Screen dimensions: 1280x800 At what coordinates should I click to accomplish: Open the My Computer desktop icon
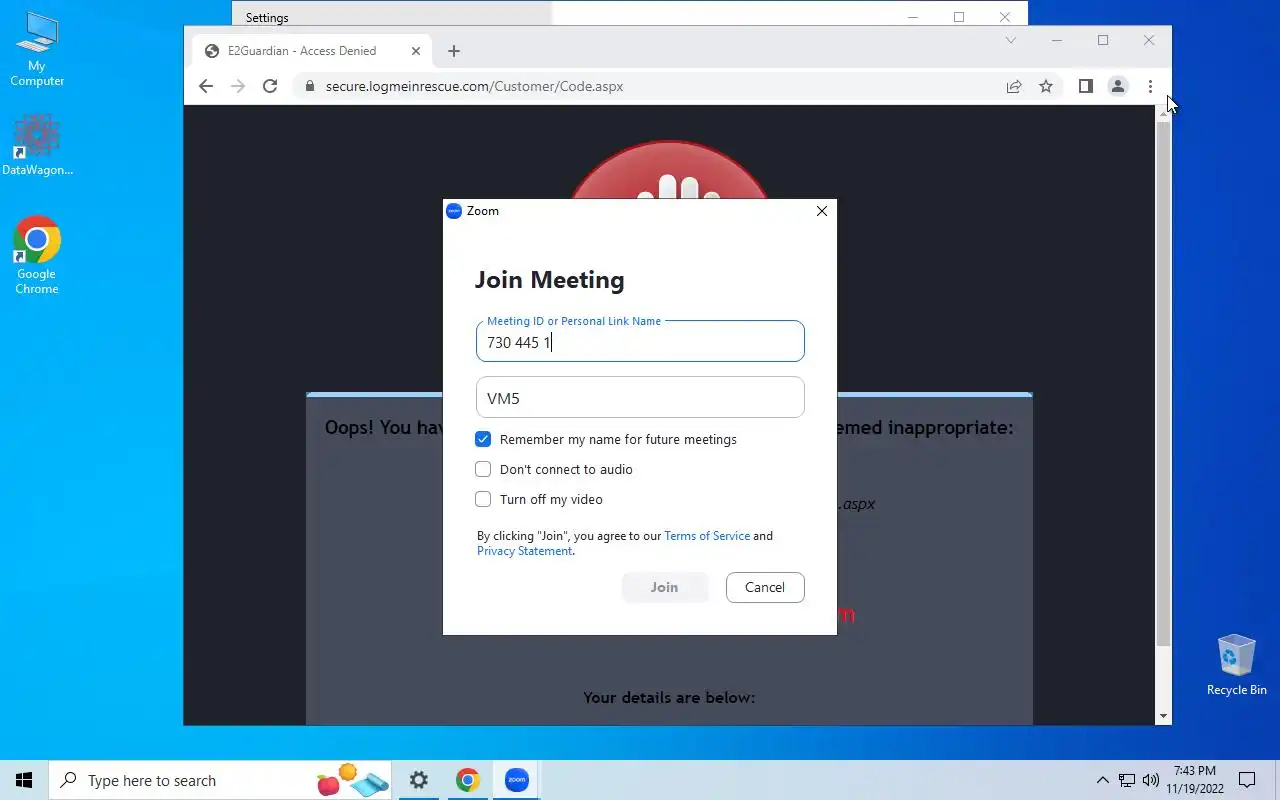(x=37, y=49)
